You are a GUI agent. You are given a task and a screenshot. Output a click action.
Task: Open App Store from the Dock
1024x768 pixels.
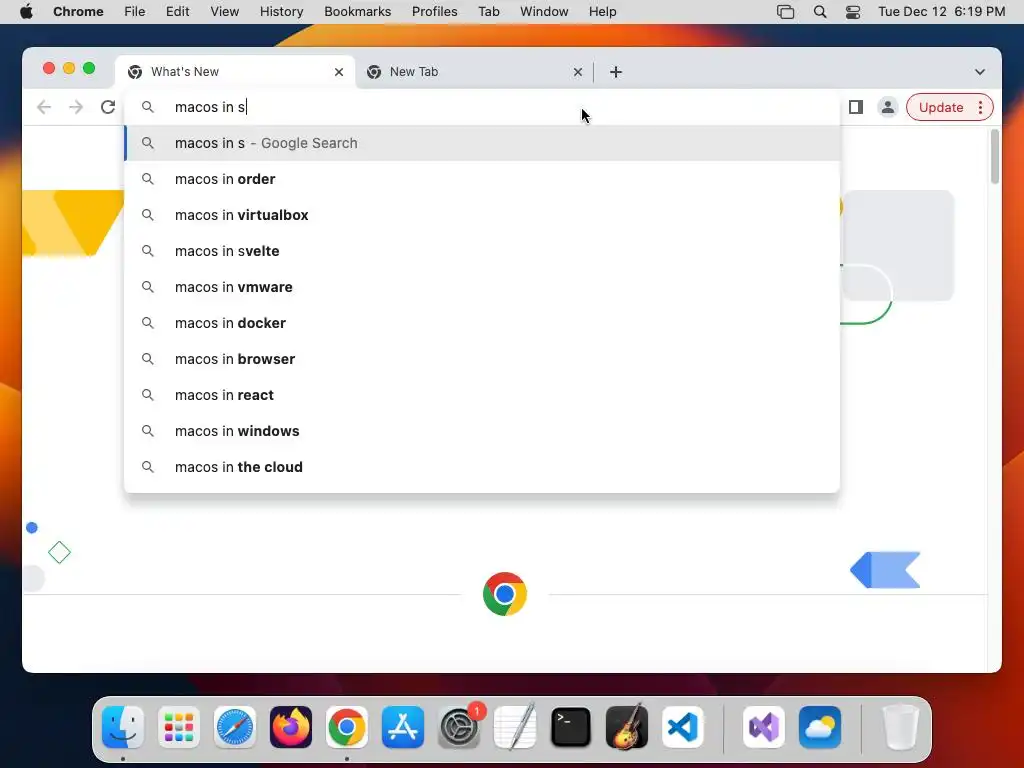[x=403, y=727]
